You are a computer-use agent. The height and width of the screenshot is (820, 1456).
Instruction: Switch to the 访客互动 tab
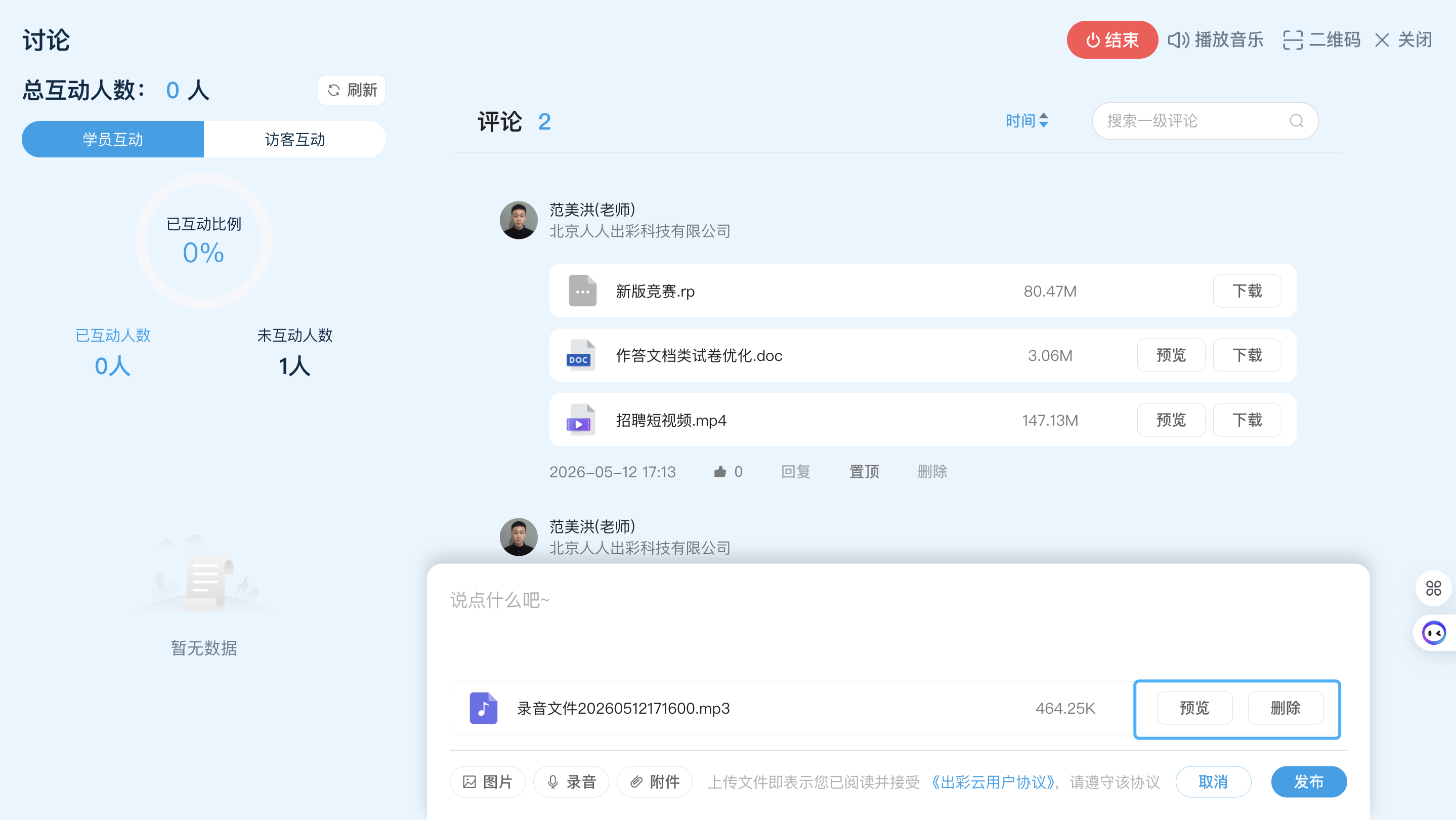click(294, 139)
